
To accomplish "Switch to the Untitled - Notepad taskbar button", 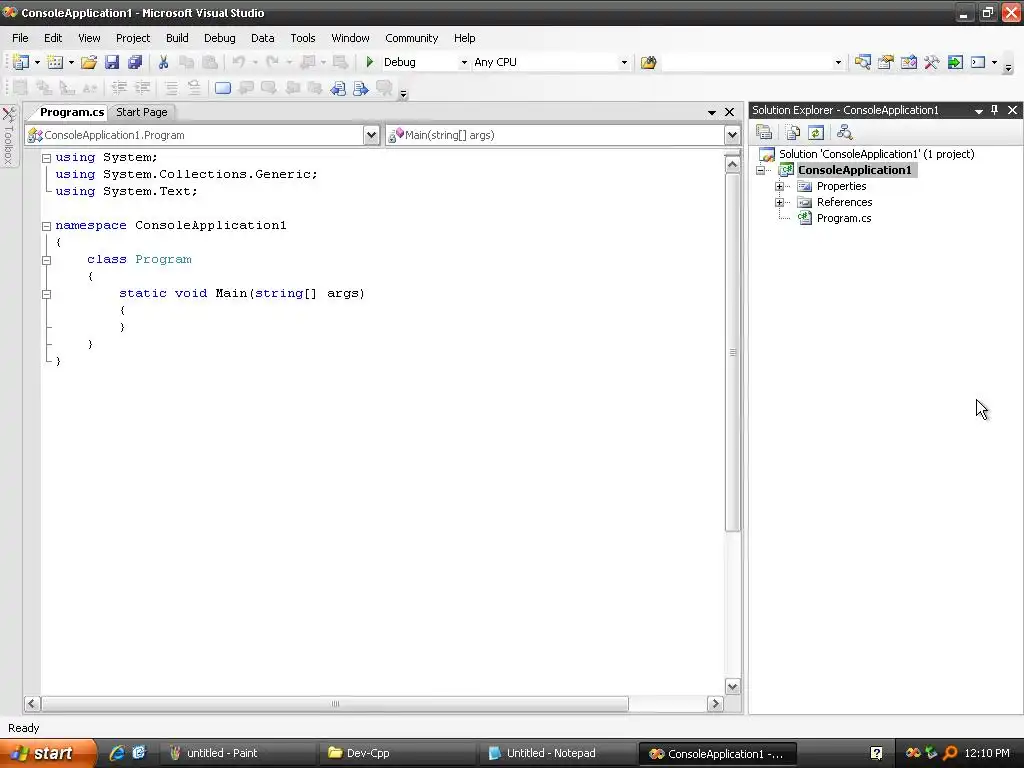I will [x=556, y=753].
